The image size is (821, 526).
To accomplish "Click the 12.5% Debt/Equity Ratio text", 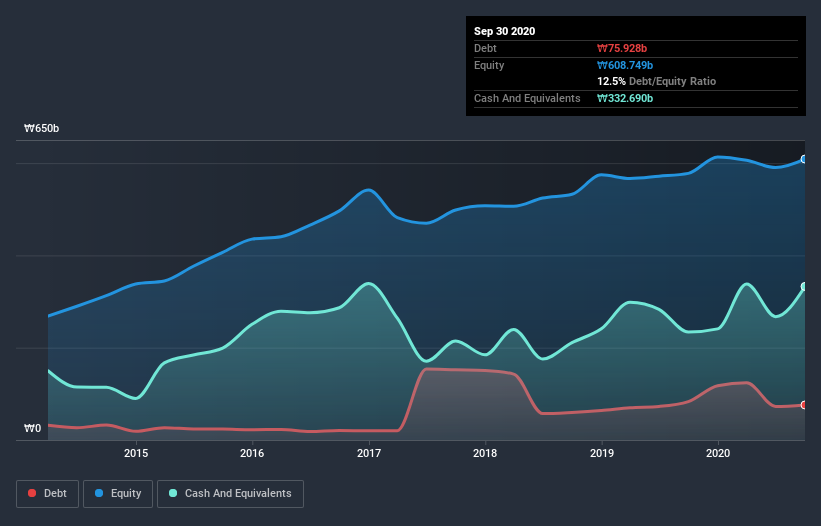I will (657, 81).
